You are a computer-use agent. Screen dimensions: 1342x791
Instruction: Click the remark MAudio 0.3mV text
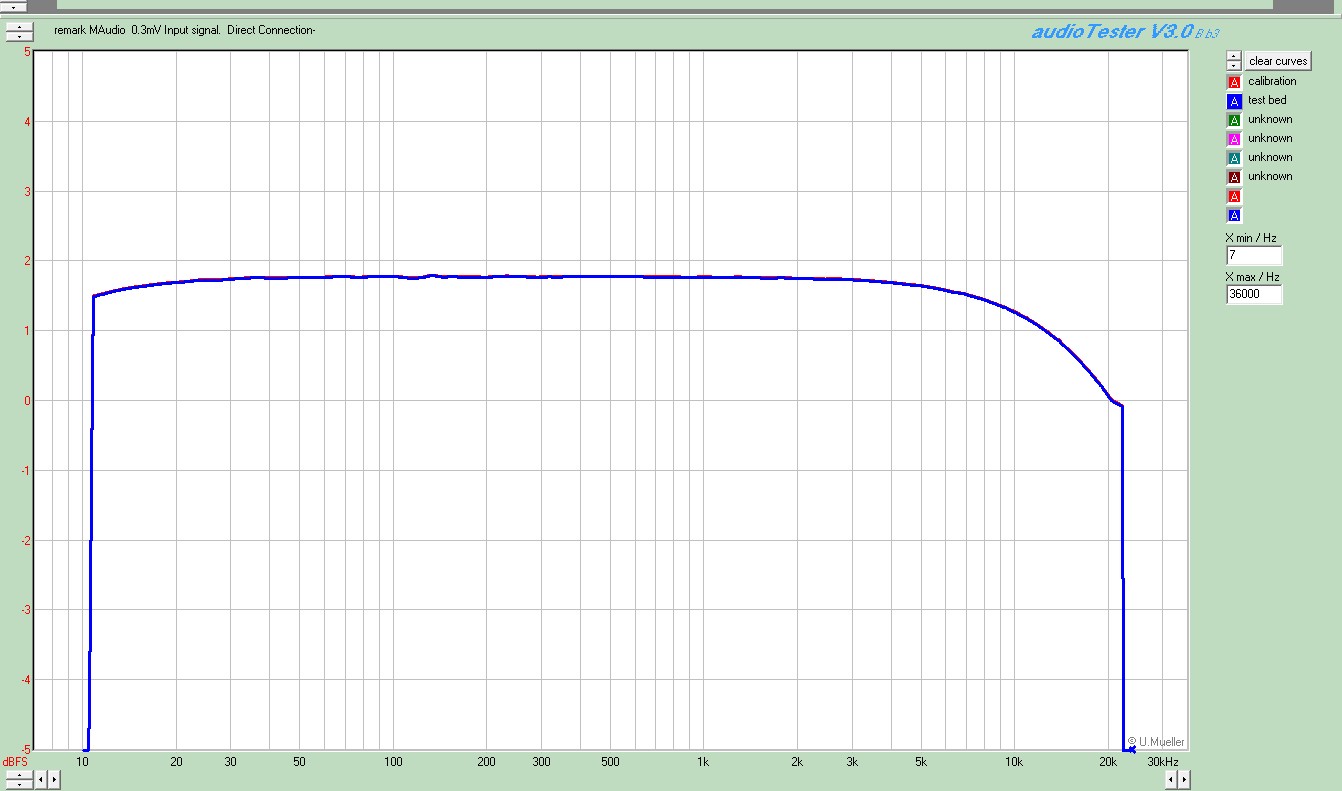click(x=185, y=30)
